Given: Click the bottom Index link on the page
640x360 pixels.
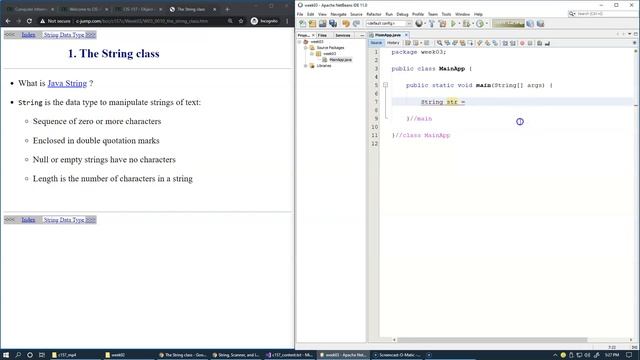Looking at the screenshot, I should [x=28, y=220].
